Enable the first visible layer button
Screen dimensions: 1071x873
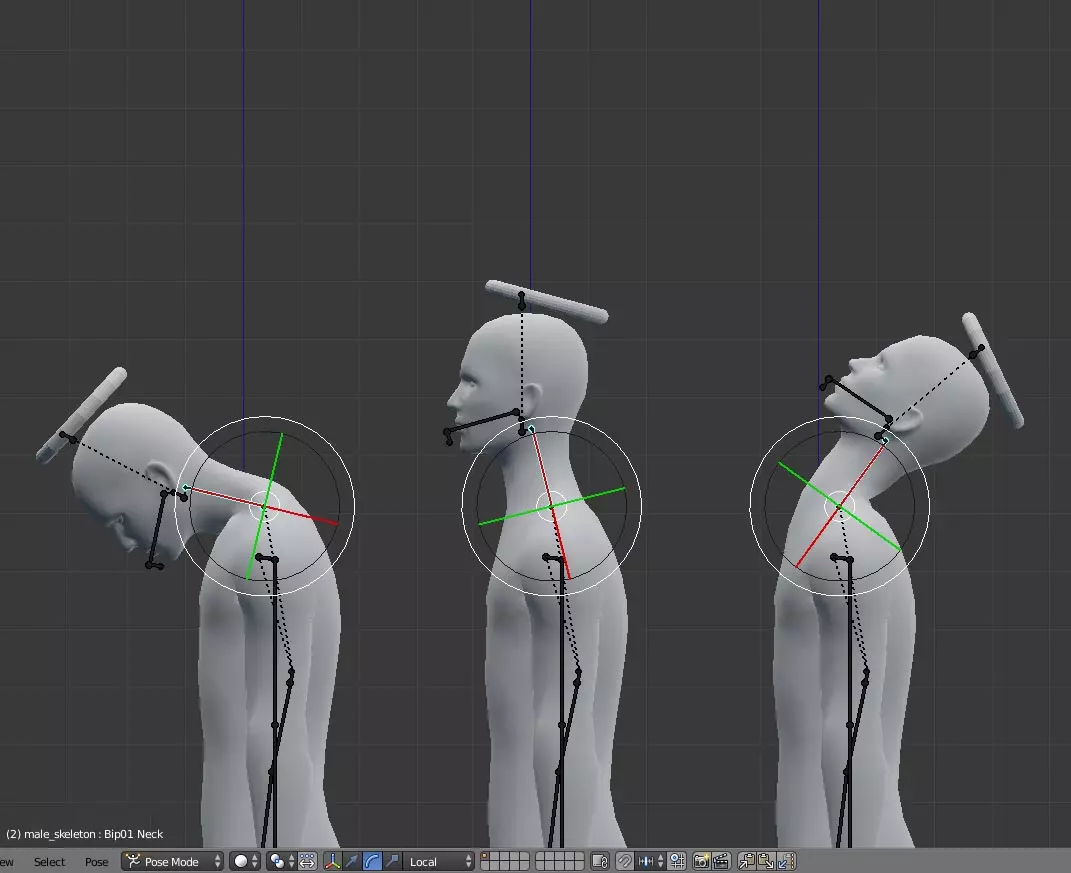485,857
